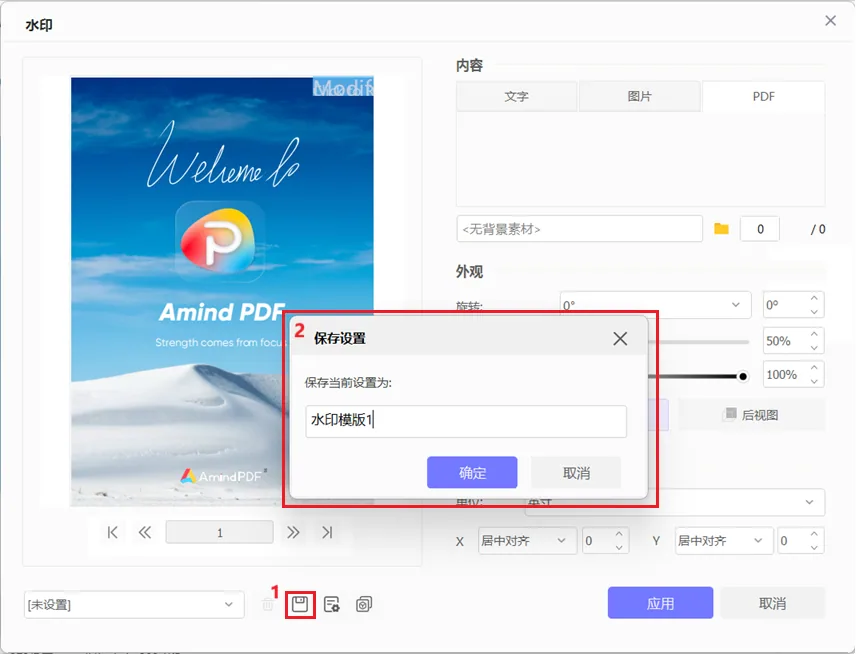The width and height of the screenshot is (856, 654).
Task: Open the yellow folder to browse background file
Action: (x=721, y=229)
